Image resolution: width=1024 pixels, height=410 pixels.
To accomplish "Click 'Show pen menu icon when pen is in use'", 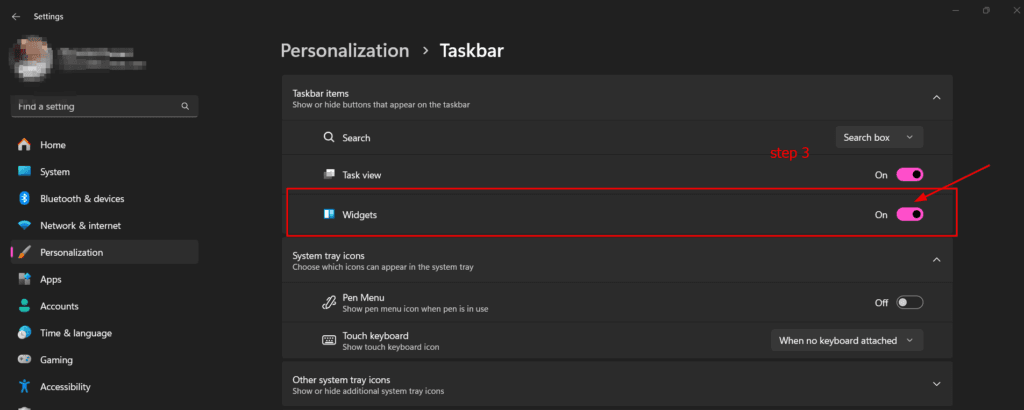I will [415, 308].
